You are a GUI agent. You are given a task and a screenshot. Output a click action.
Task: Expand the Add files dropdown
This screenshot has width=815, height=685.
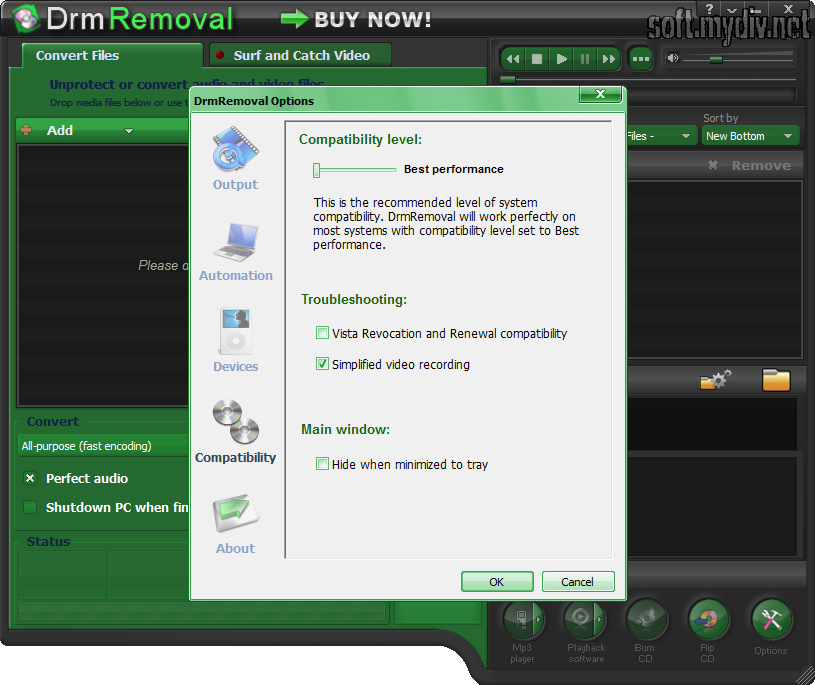[129, 131]
